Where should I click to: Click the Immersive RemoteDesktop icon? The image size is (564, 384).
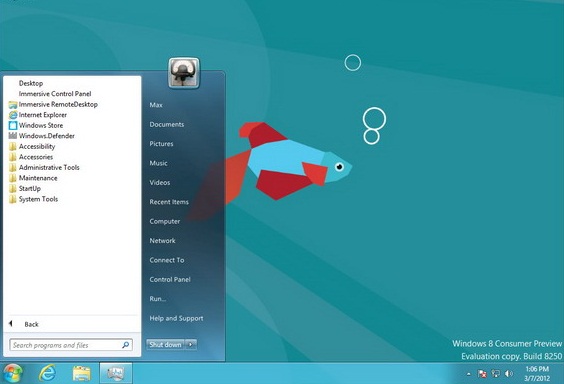[x=13, y=105]
